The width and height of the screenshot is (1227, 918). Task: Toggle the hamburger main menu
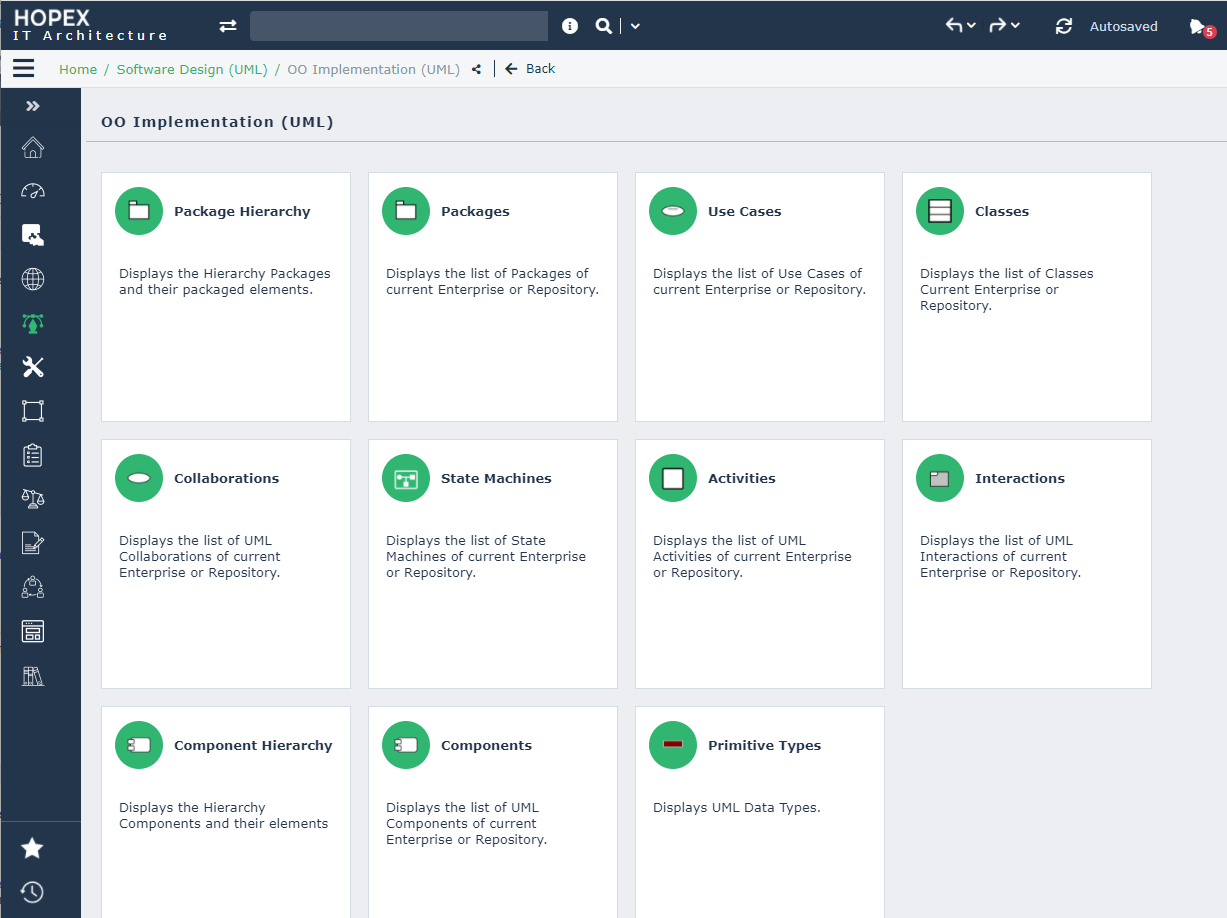click(23, 69)
